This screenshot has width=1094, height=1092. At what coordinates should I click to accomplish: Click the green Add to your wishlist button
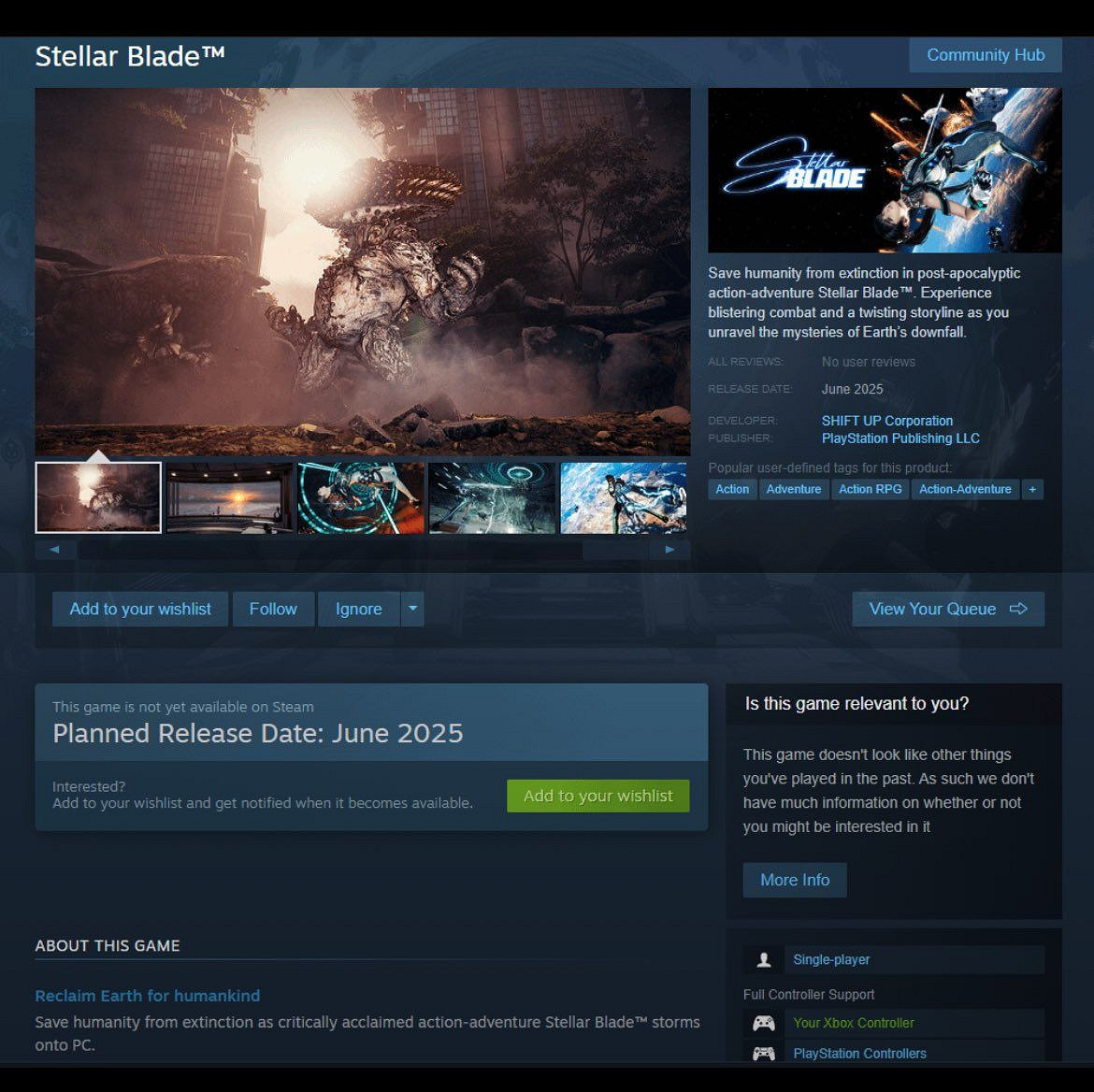click(597, 796)
